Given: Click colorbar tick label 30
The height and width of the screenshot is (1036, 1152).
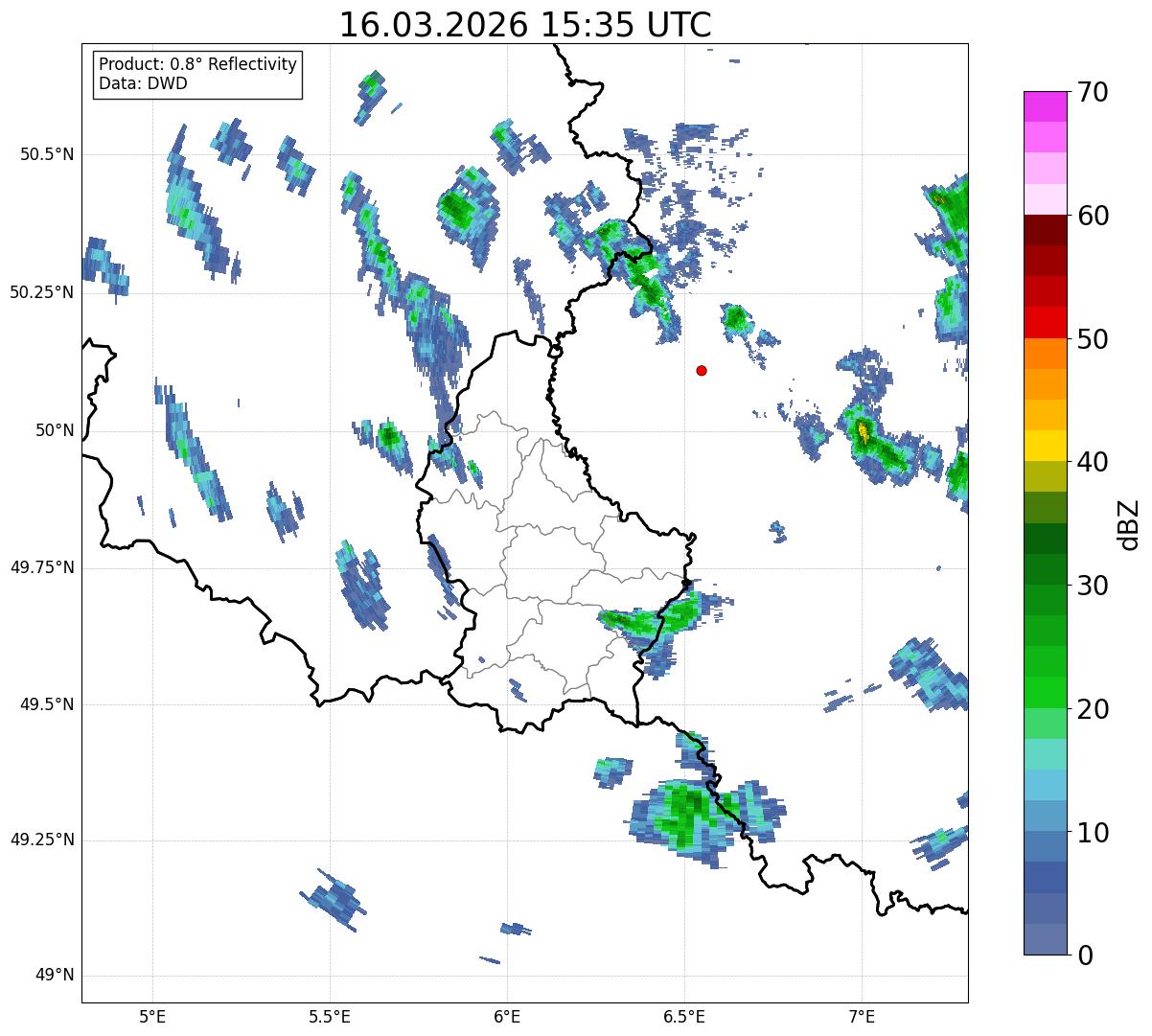Looking at the screenshot, I should coord(1093,586).
